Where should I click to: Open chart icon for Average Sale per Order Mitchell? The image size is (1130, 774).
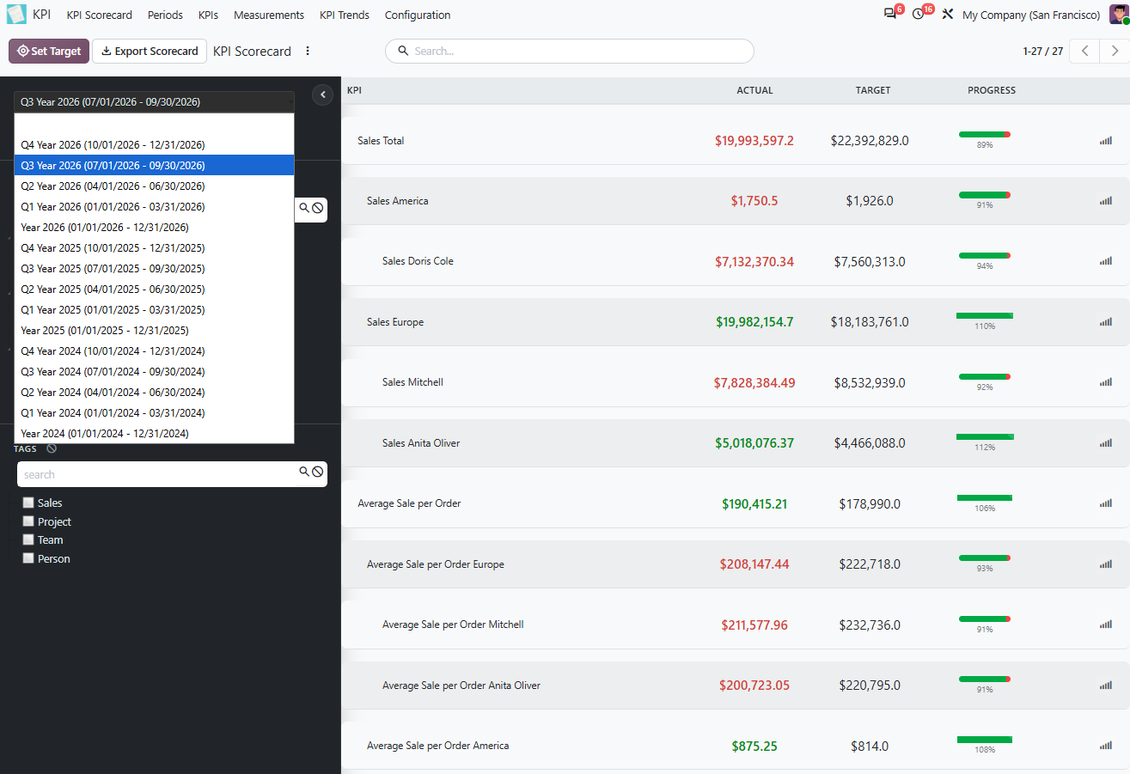1105,625
